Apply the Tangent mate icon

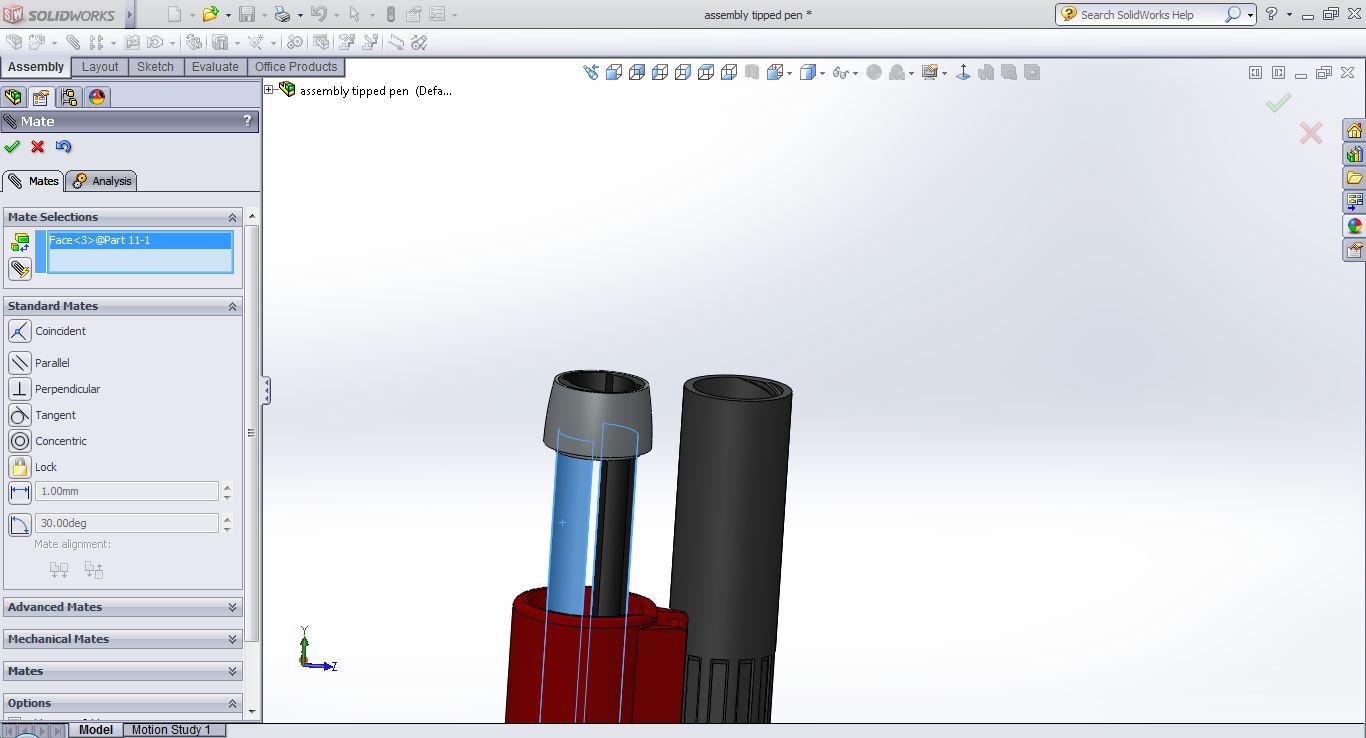pyautogui.click(x=19, y=415)
